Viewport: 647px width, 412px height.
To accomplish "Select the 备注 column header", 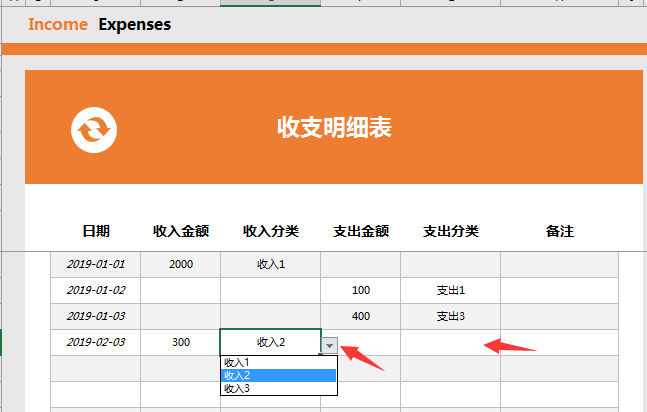I will coord(560,231).
